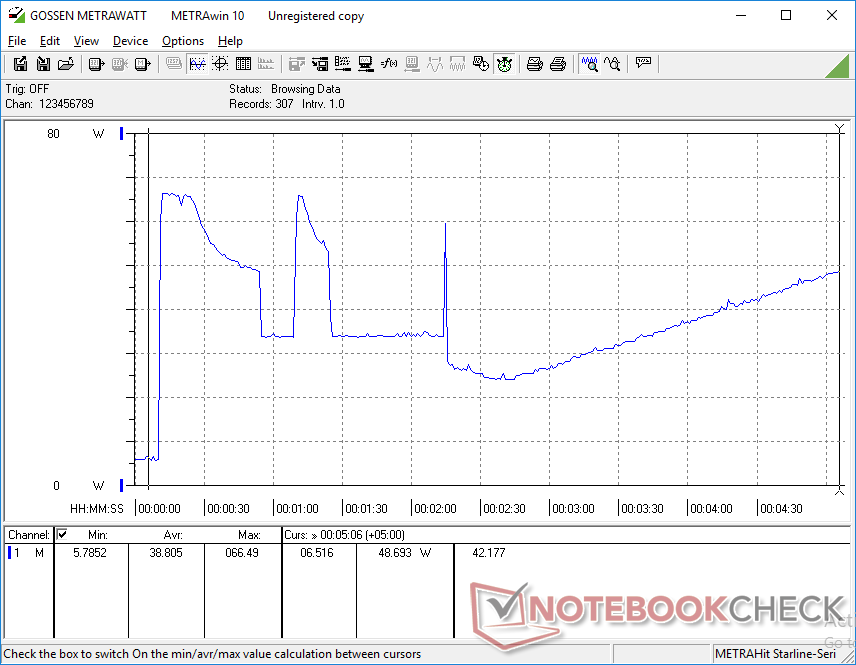This screenshot has width=856, height=665.
Task: Click the load configuration disk icon
Action: click(x=320, y=64)
